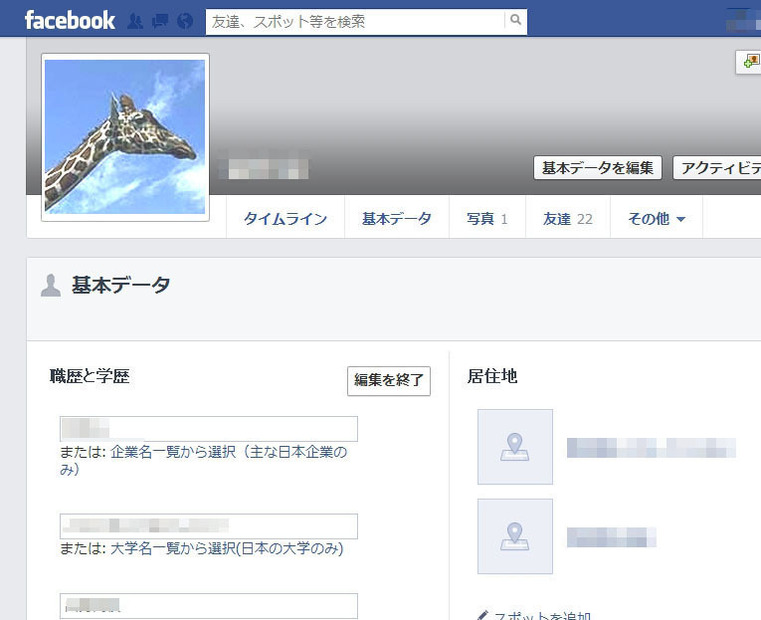Click 基本データを編集 button
Viewport: 761px width, 620px height.
point(597,168)
